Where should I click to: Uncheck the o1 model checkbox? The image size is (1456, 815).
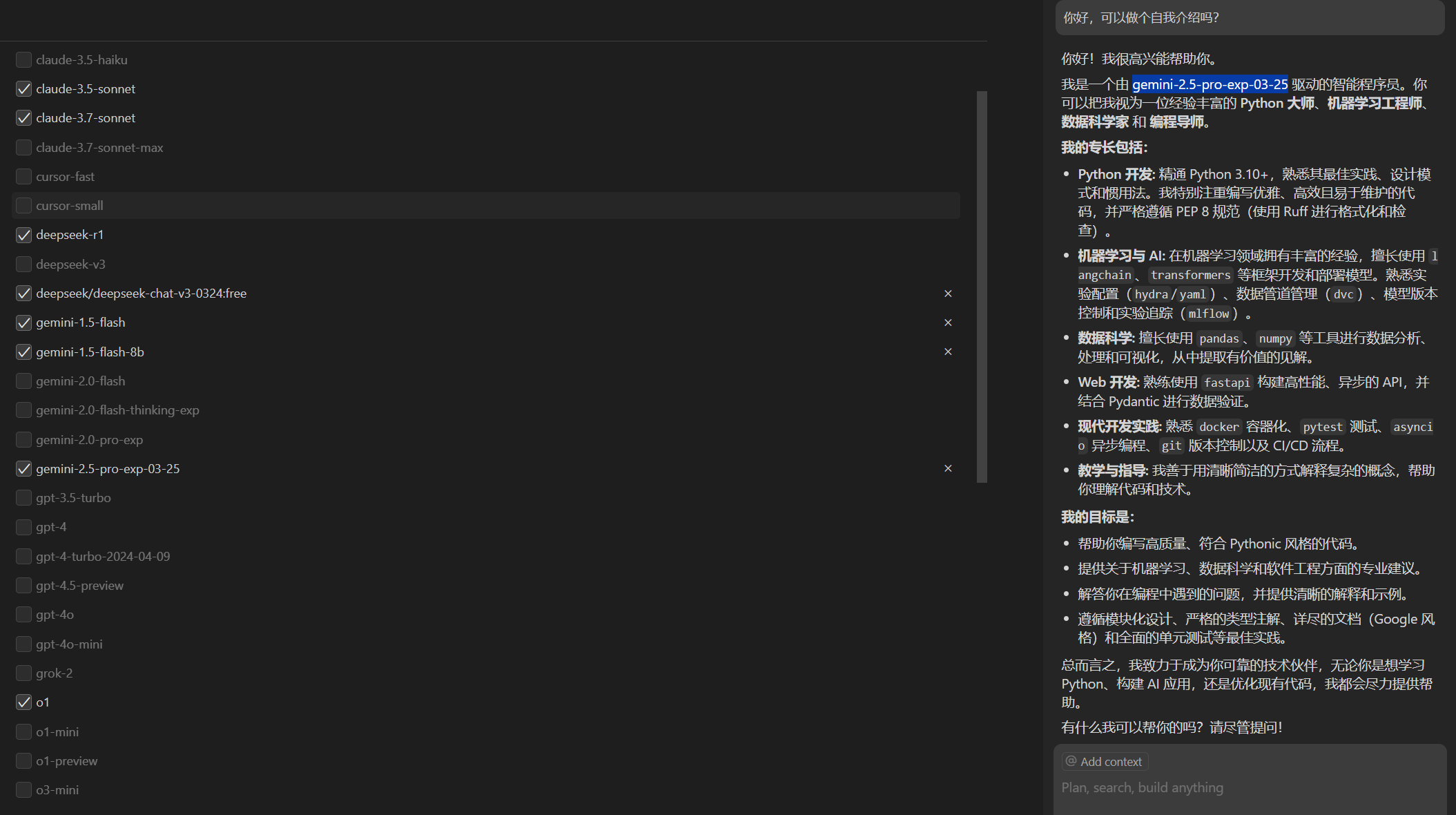[23, 702]
